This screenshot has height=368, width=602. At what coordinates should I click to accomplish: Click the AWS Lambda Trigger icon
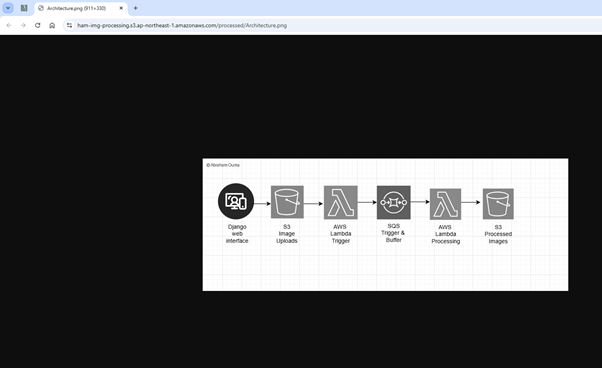click(341, 202)
